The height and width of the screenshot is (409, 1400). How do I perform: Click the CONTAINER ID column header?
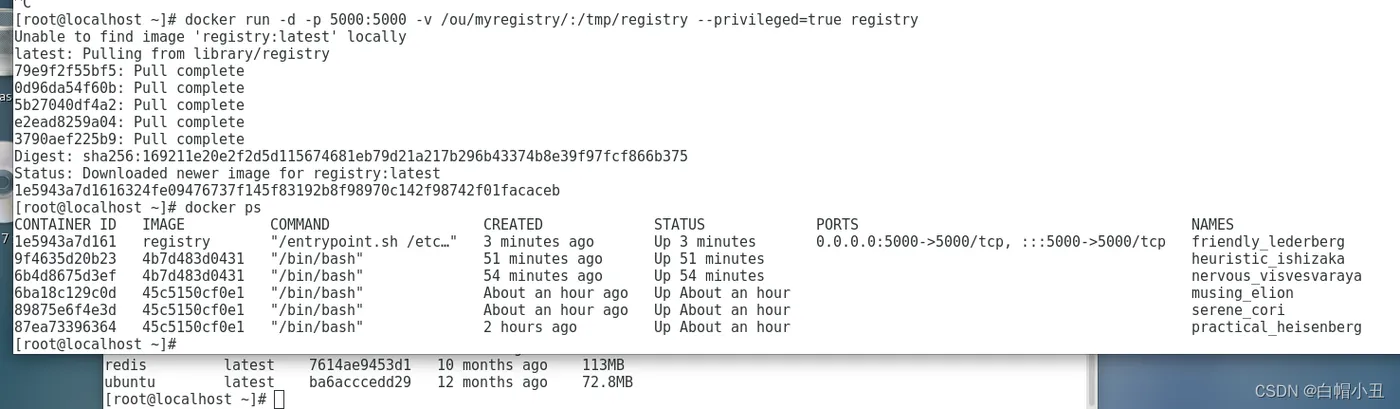tap(65, 224)
